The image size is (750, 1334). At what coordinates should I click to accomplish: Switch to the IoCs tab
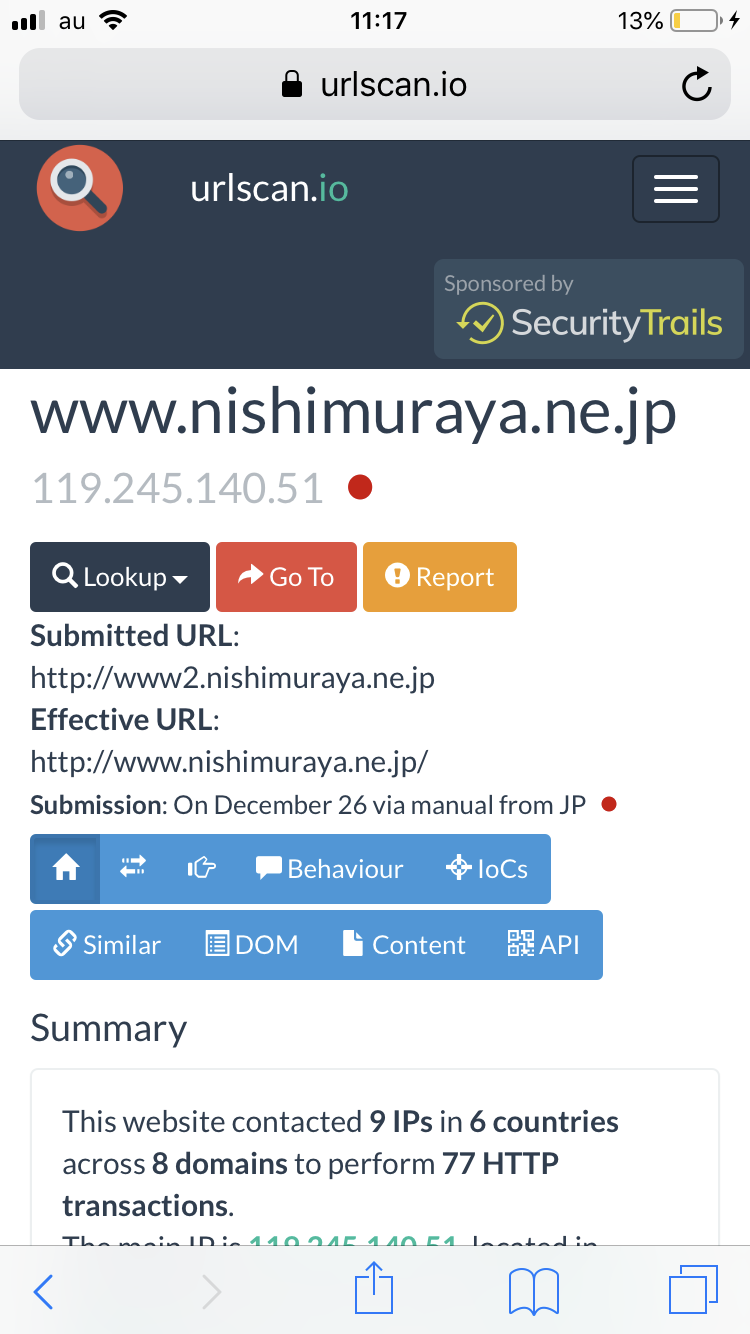pyautogui.click(x=487, y=869)
